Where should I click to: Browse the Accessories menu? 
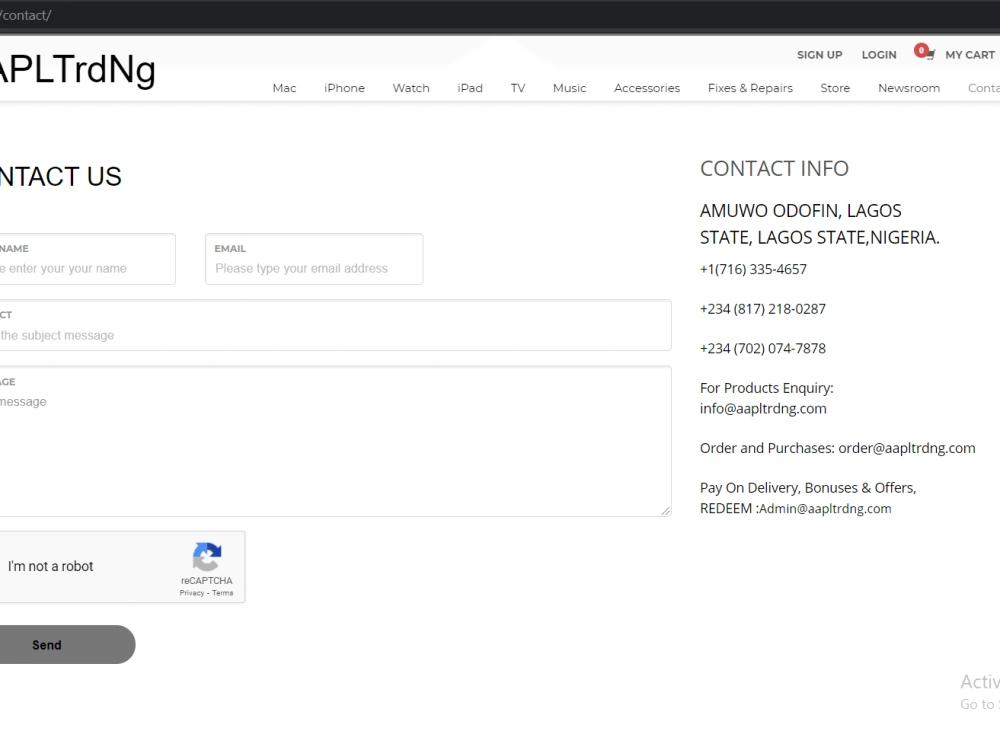click(x=647, y=88)
